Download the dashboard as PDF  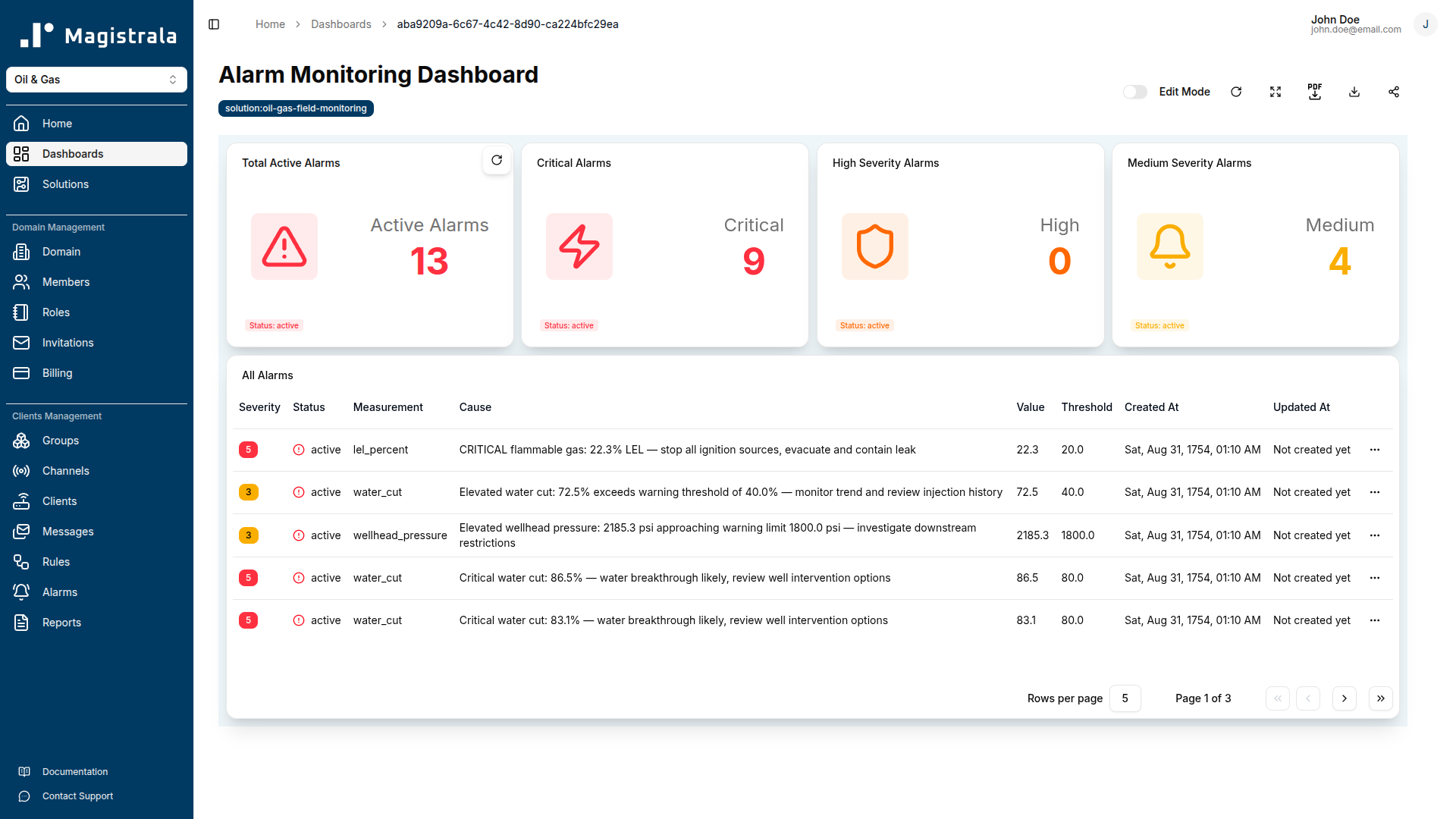click(1315, 92)
